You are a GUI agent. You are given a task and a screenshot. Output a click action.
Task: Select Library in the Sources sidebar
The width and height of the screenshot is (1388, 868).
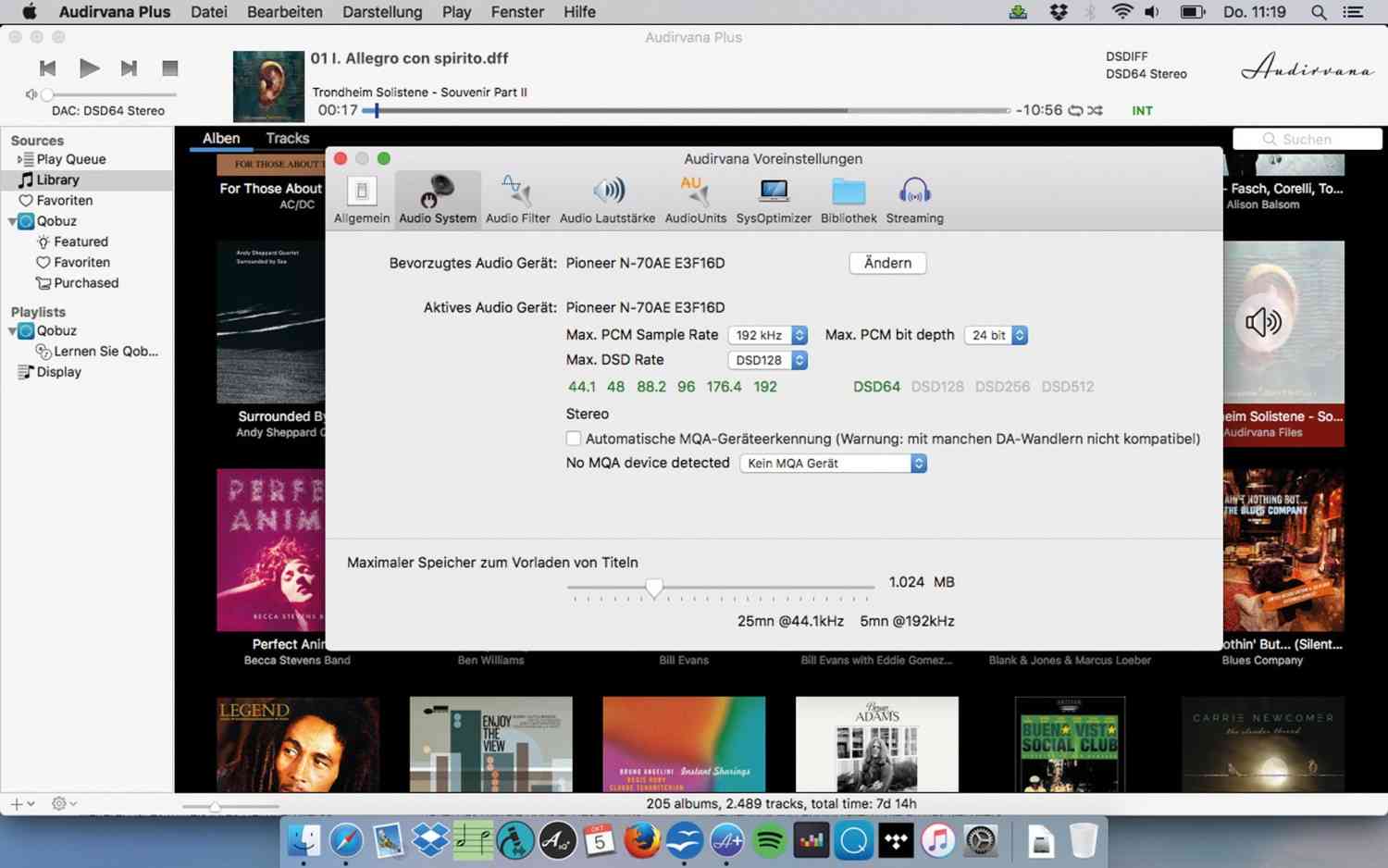(x=57, y=180)
